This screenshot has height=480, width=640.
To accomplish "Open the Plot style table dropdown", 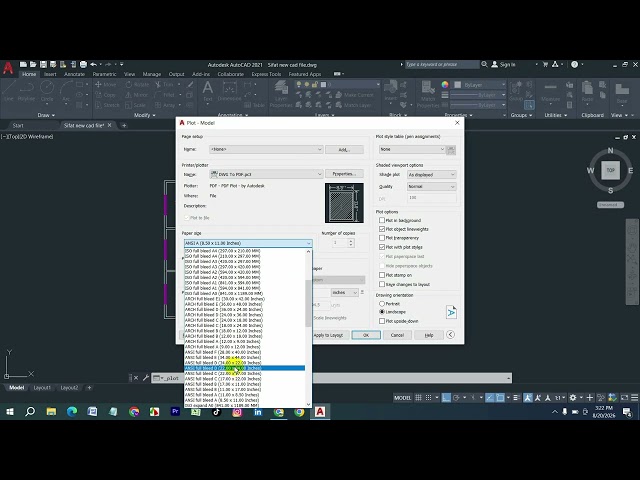I will (412, 149).
